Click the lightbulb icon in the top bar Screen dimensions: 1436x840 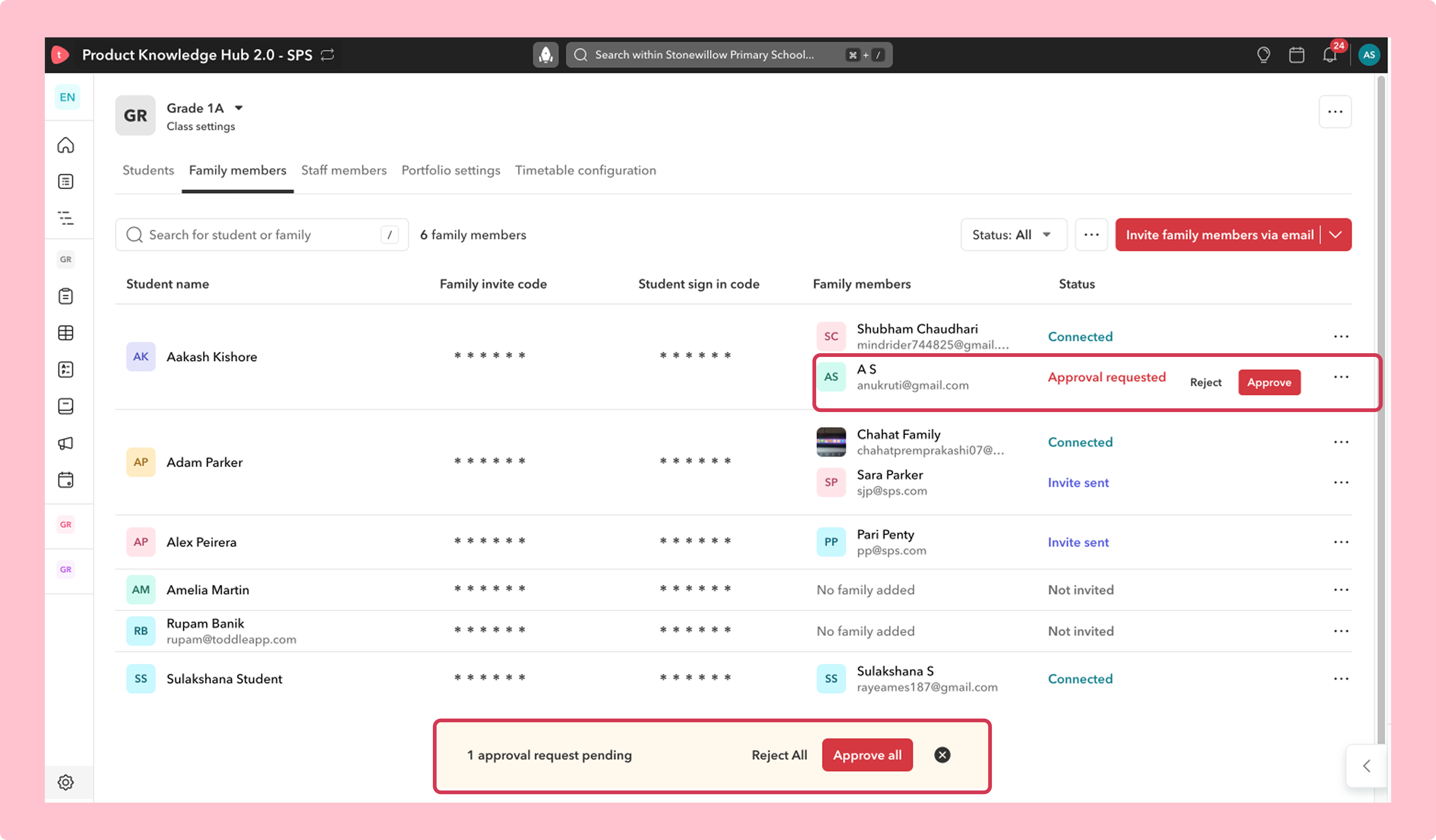coord(1263,55)
